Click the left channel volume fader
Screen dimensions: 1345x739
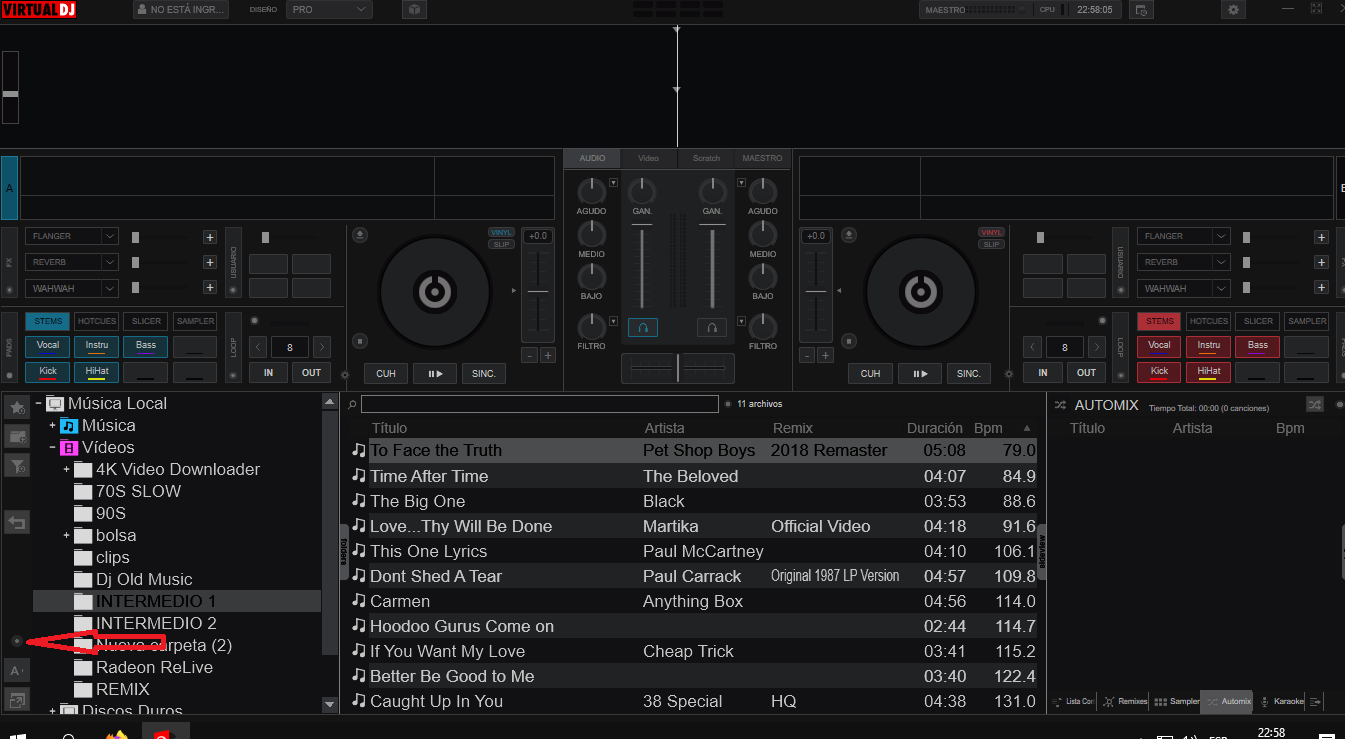tap(642, 266)
